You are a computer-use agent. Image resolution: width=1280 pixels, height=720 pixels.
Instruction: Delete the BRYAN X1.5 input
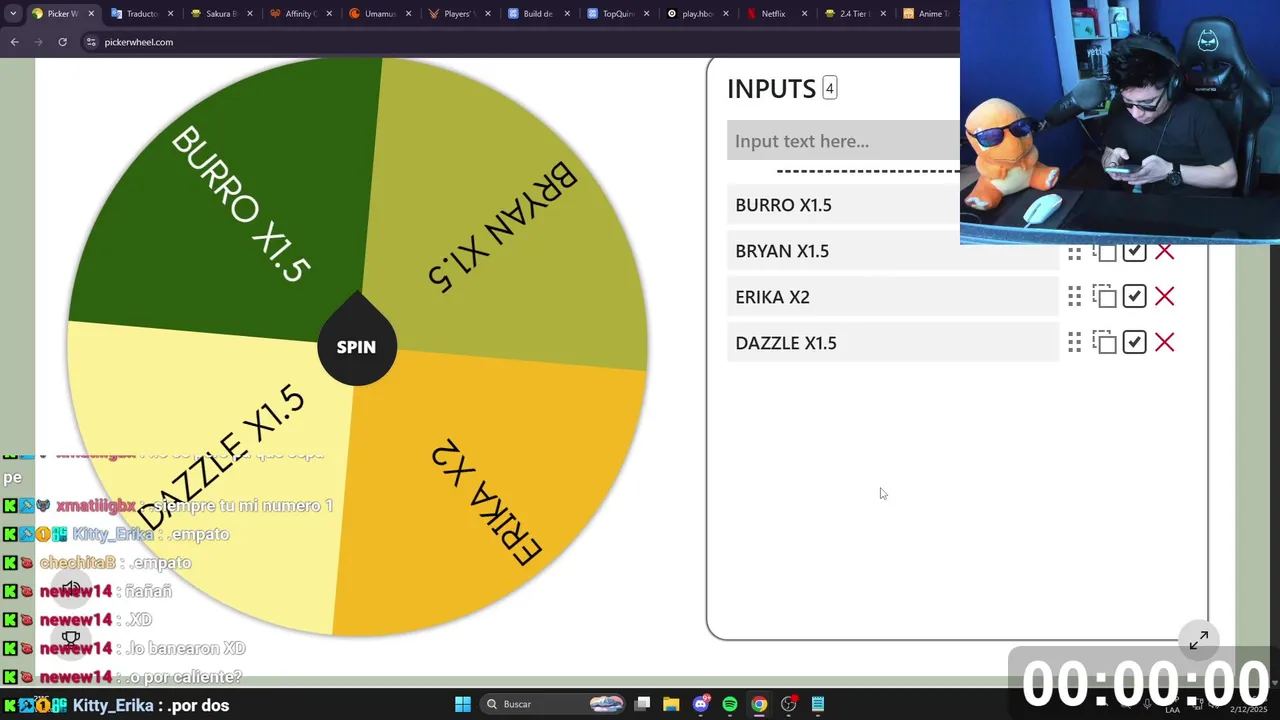pos(1164,251)
